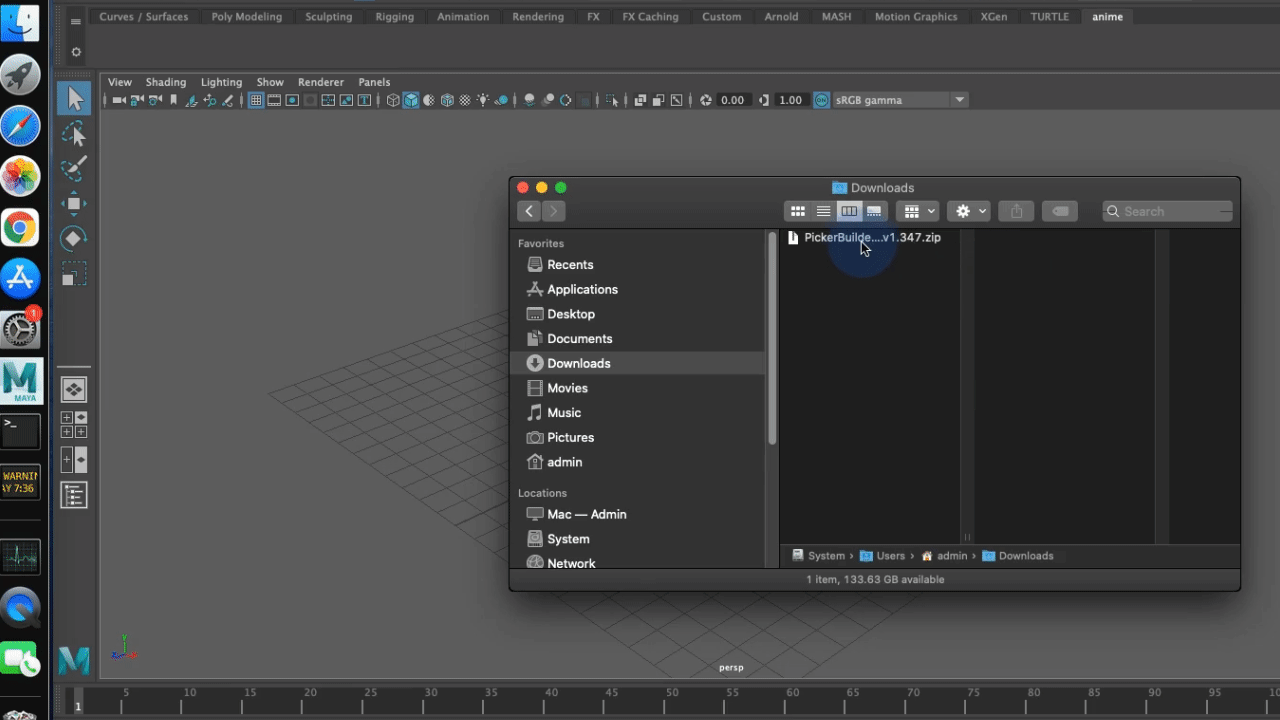Open Chrome from the Dock
This screenshot has height=720, width=1280.
[20, 228]
